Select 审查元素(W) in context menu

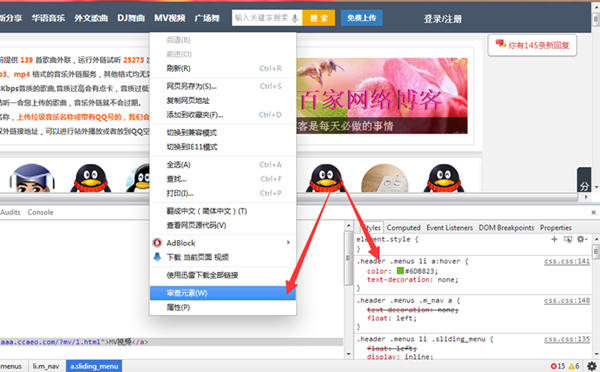click(x=223, y=293)
